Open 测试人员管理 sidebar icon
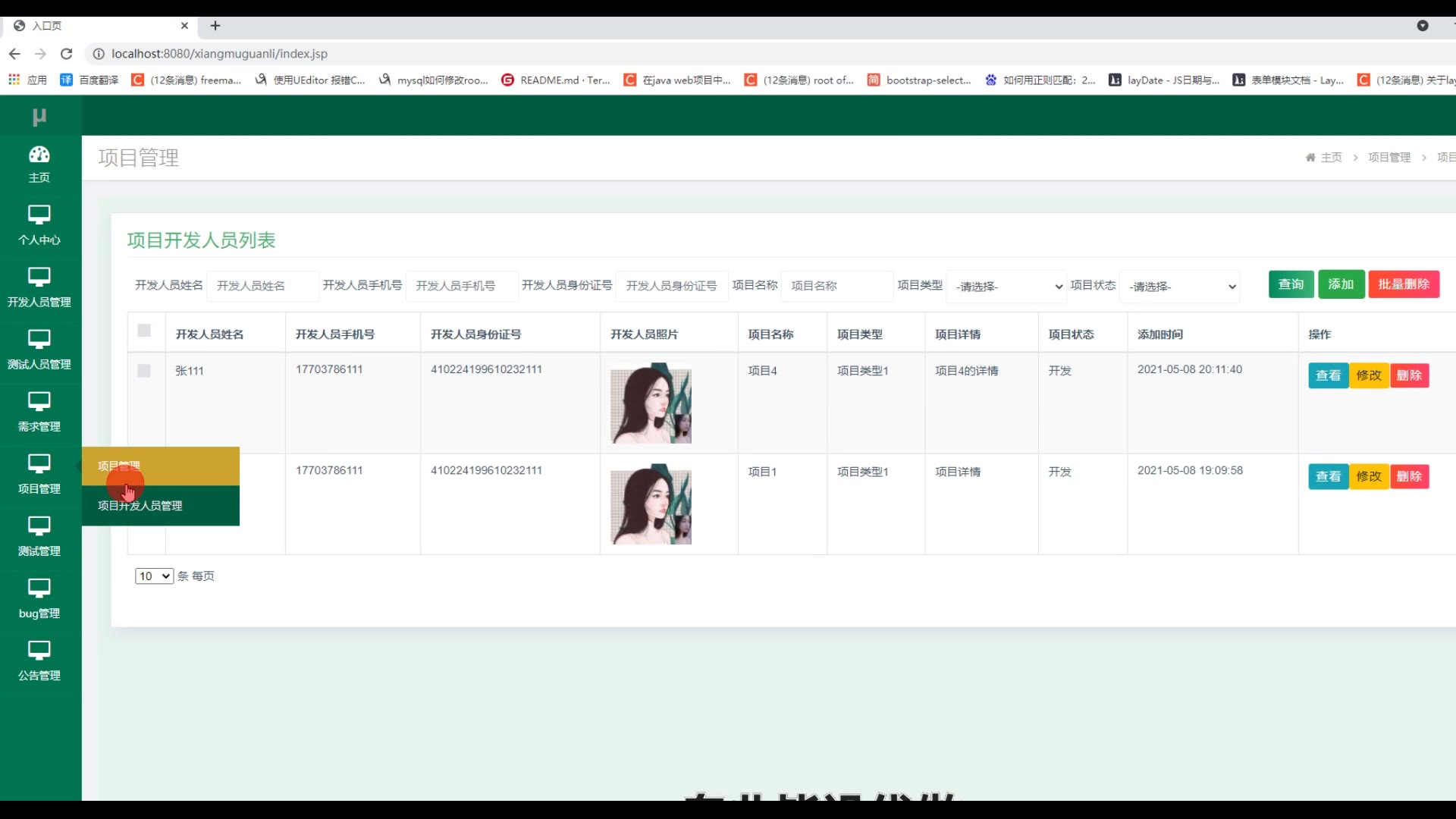 coord(39,350)
